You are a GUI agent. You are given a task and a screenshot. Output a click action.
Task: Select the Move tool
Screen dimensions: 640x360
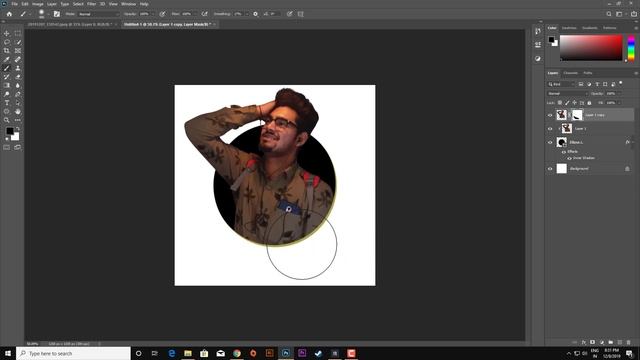(x=7, y=33)
